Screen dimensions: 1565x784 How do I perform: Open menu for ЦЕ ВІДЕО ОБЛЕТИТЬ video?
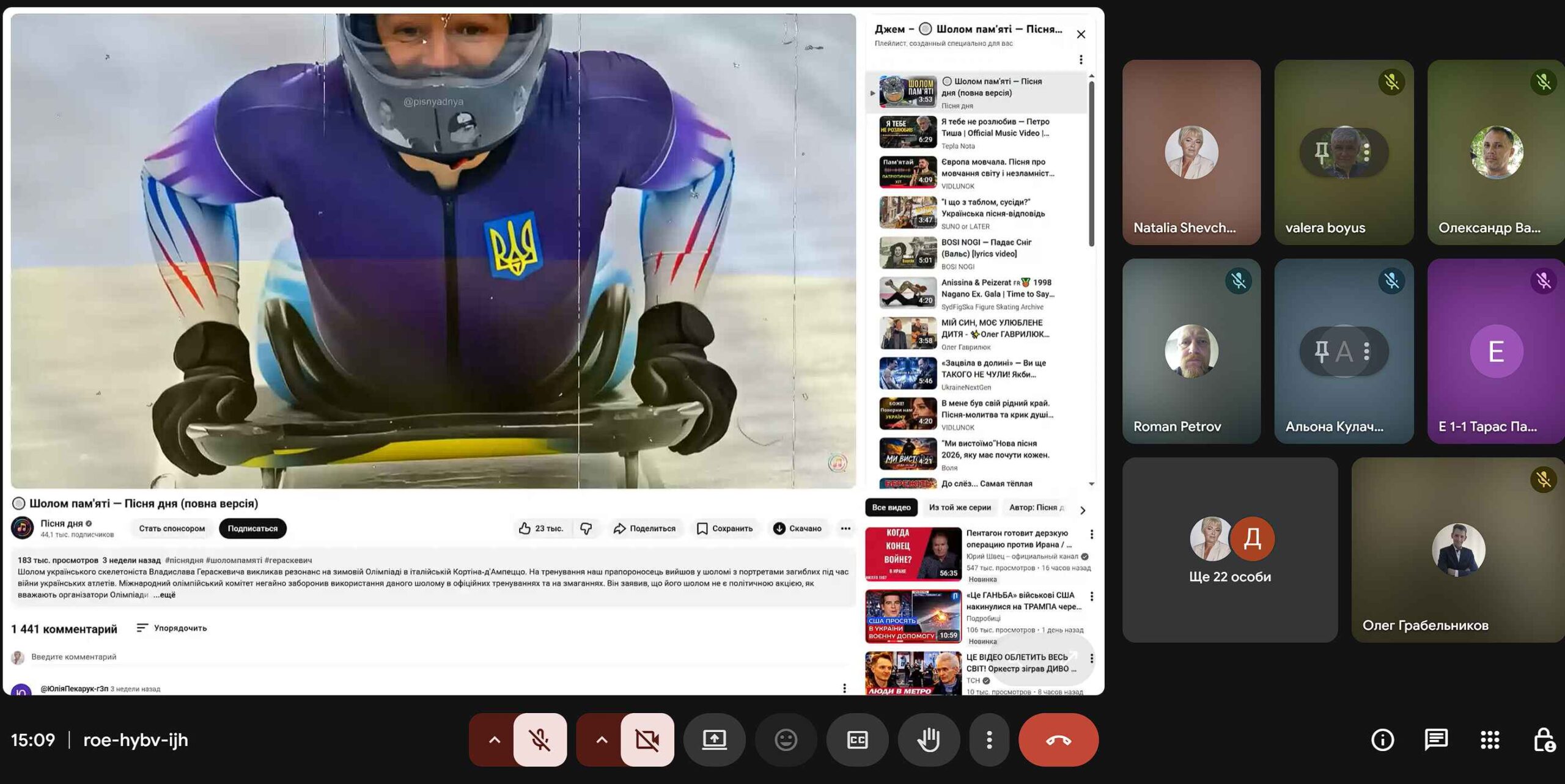point(1092,658)
